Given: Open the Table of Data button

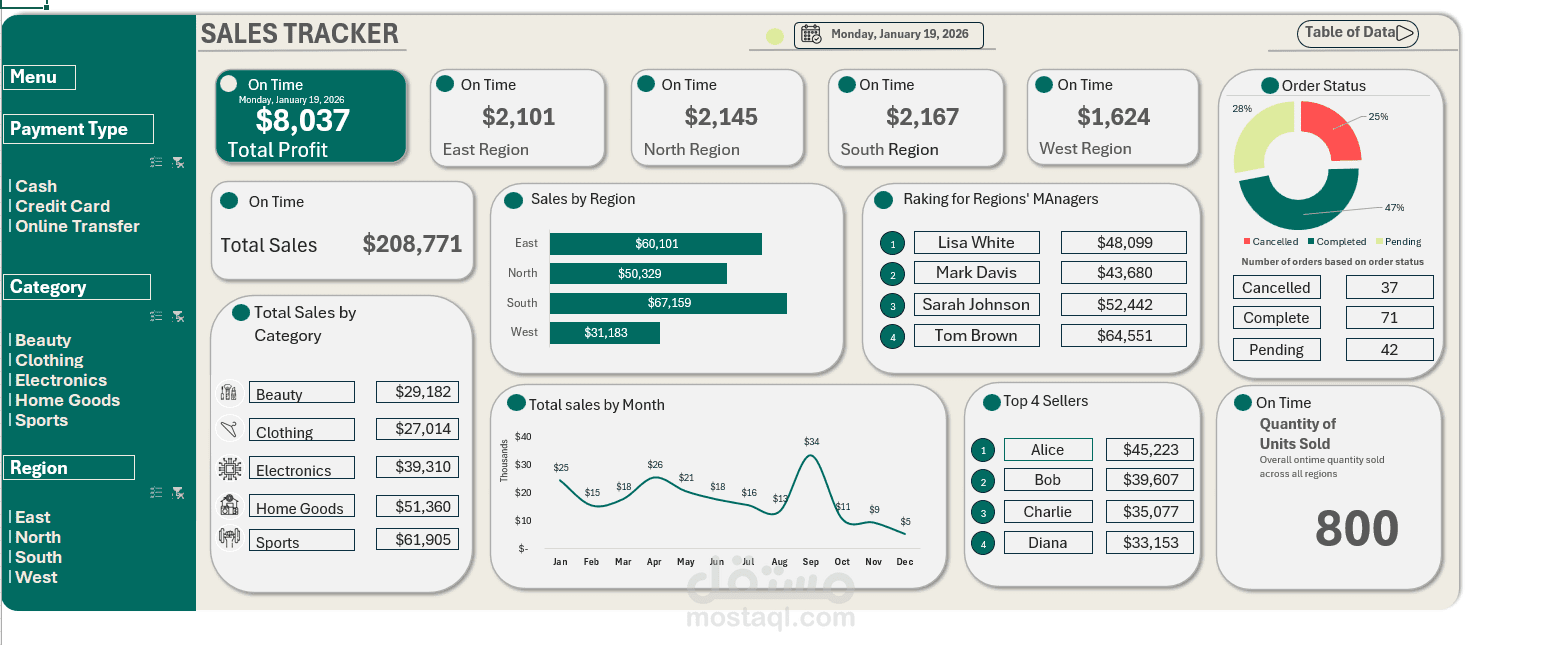Looking at the screenshot, I should [1358, 33].
